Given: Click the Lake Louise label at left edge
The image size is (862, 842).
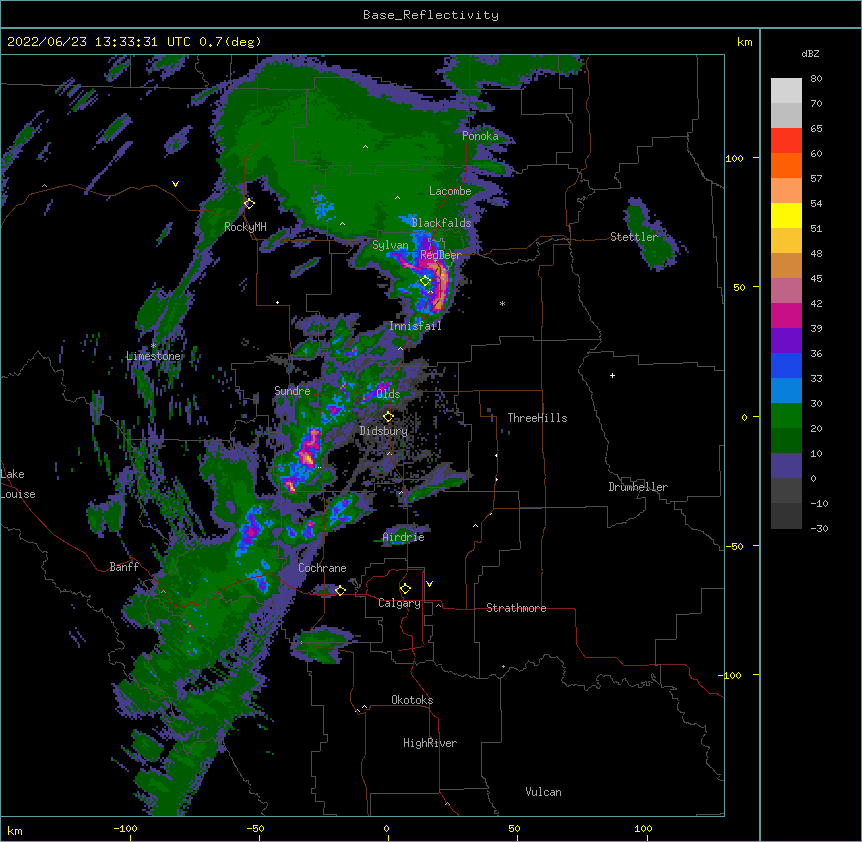Looking at the screenshot, I should (x=18, y=484).
